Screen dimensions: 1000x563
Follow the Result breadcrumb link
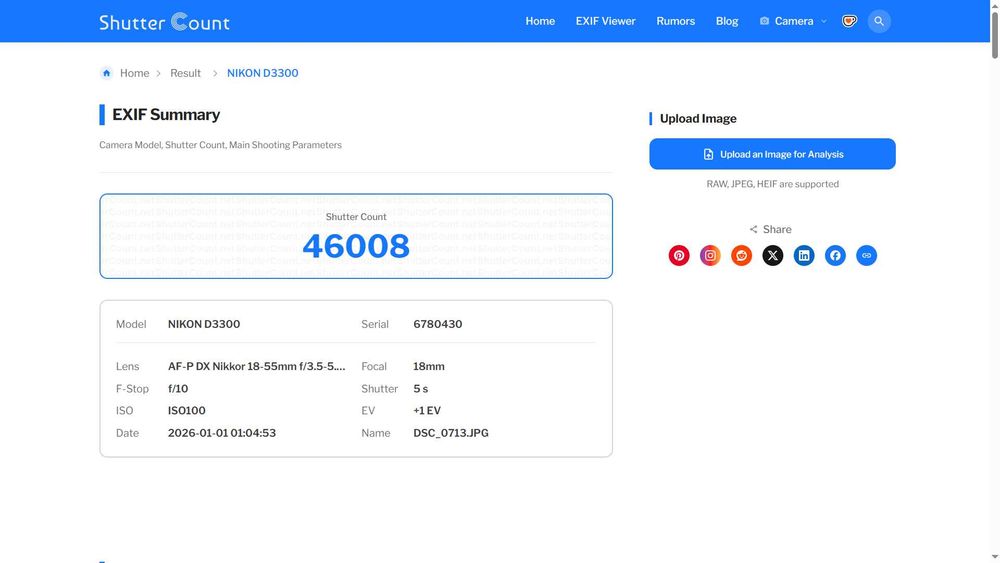coord(185,73)
